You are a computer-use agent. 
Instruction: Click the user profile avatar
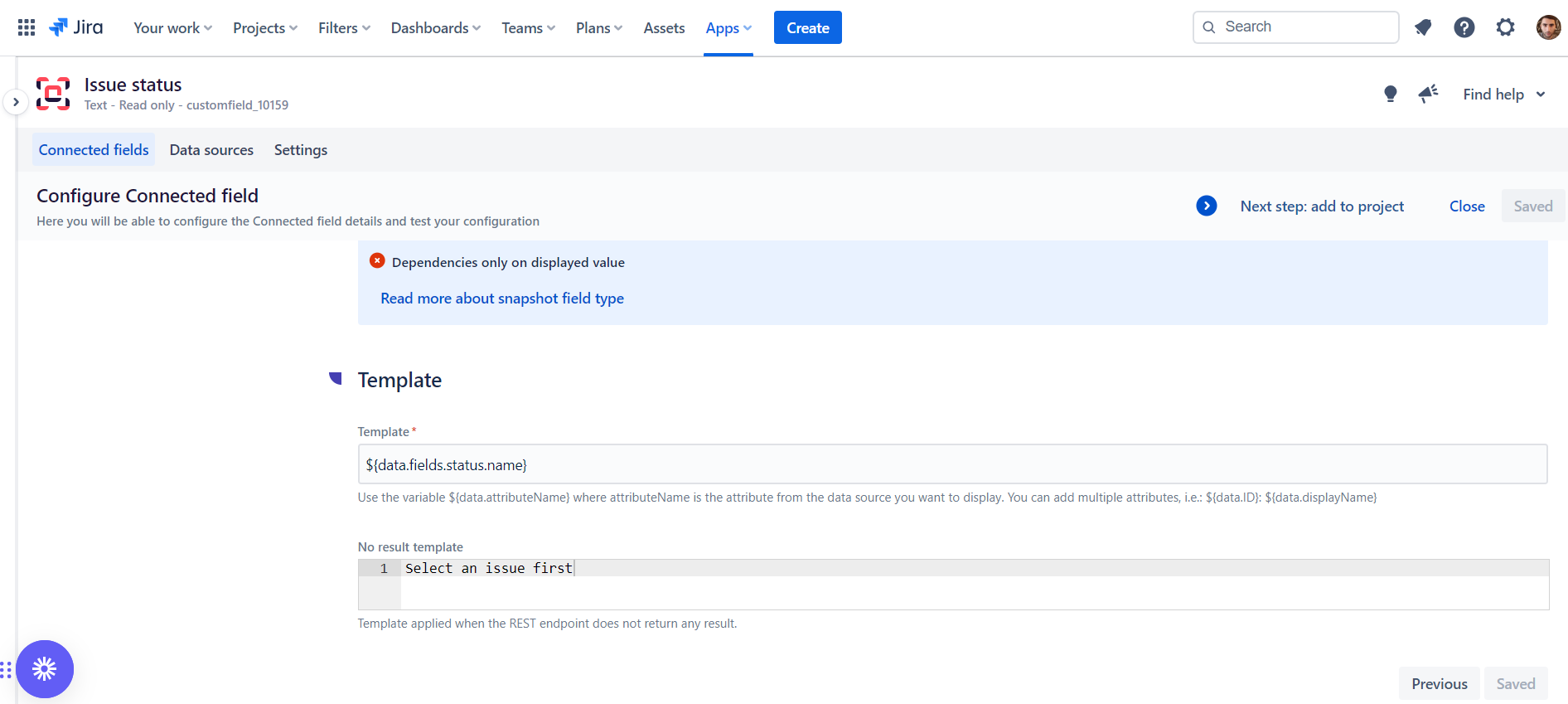click(x=1547, y=27)
